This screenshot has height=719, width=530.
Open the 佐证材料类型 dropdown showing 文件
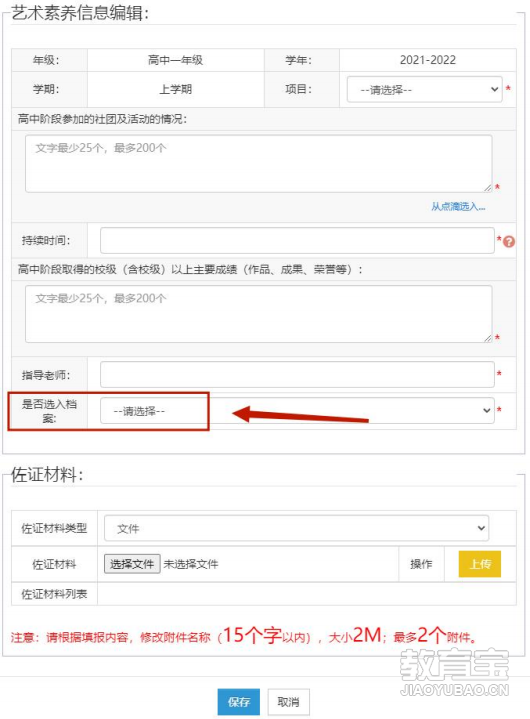click(296, 528)
